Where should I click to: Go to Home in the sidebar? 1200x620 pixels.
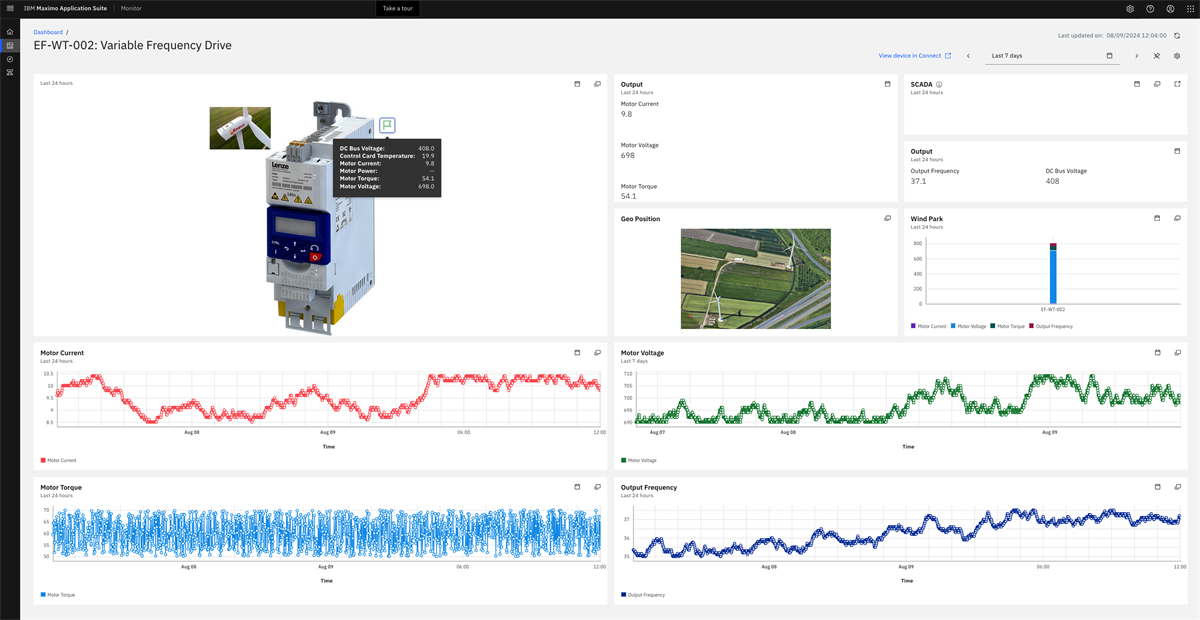click(10, 32)
